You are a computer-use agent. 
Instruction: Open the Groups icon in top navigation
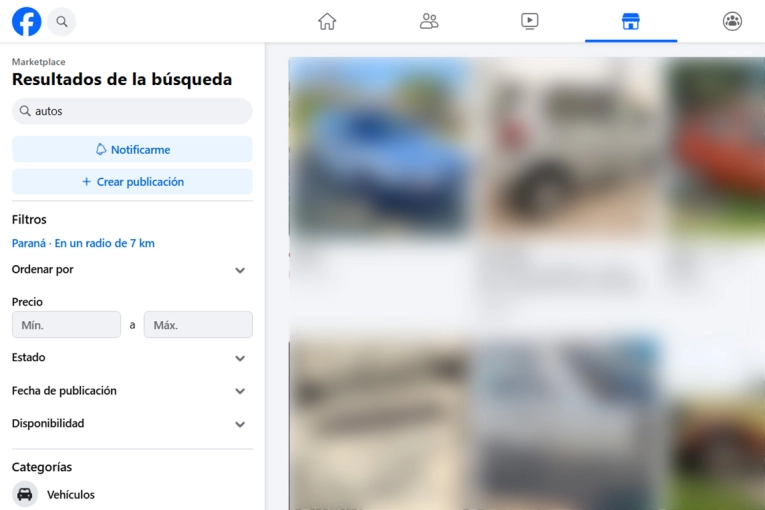tap(732, 21)
